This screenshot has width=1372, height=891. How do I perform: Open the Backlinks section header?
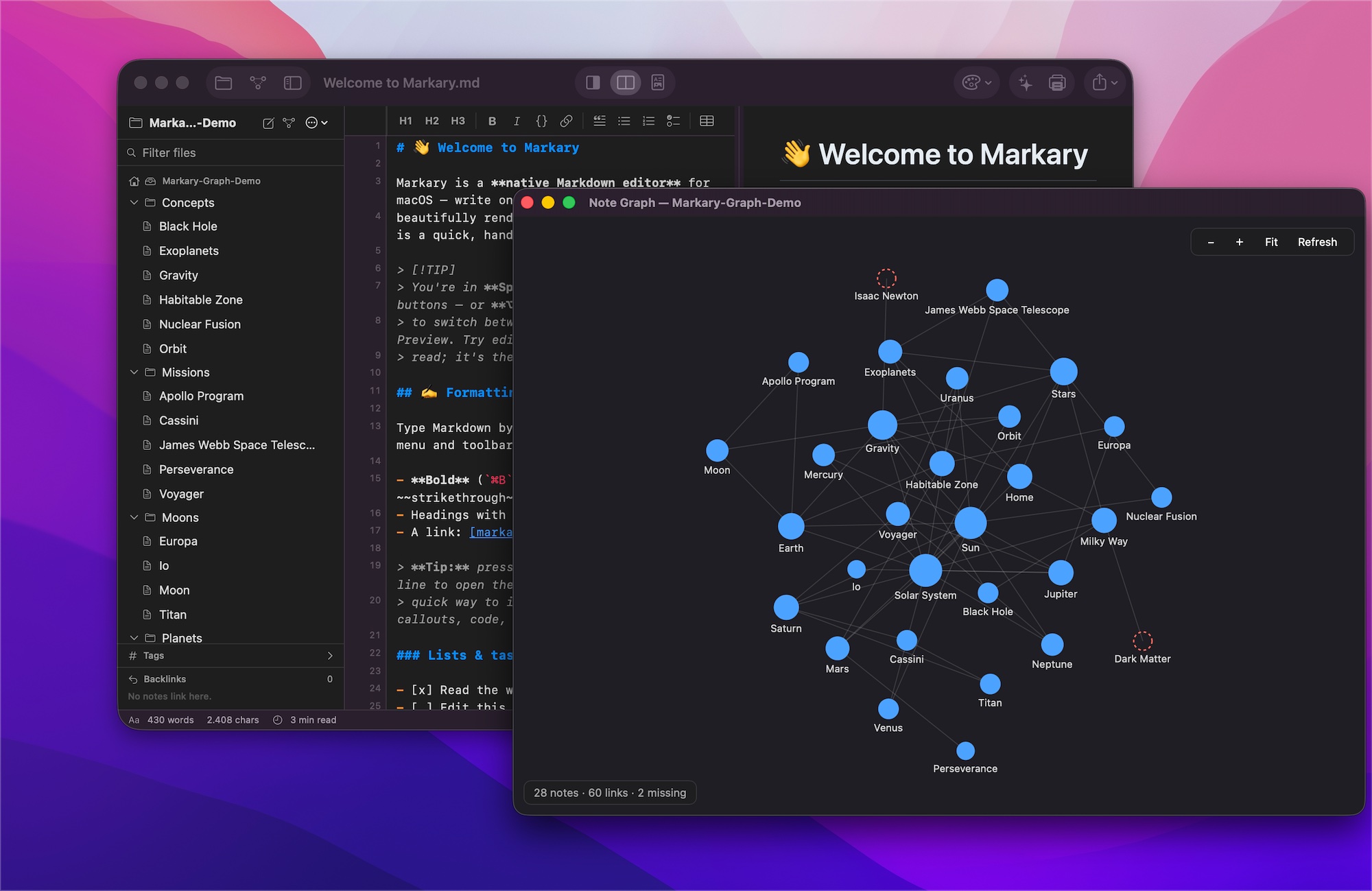[231, 679]
